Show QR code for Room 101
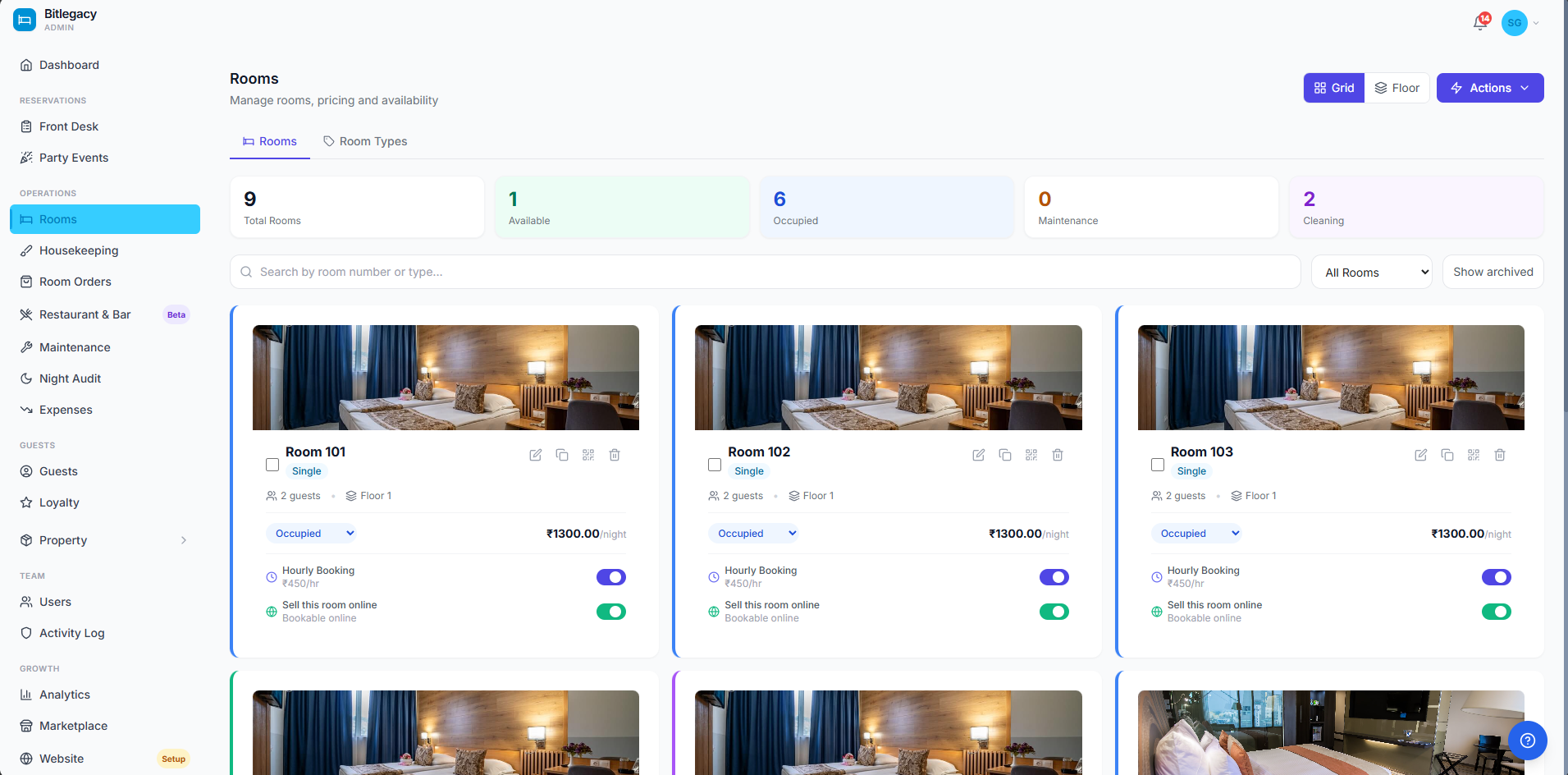Image resolution: width=1568 pixels, height=775 pixels. (x=588, y=455)
